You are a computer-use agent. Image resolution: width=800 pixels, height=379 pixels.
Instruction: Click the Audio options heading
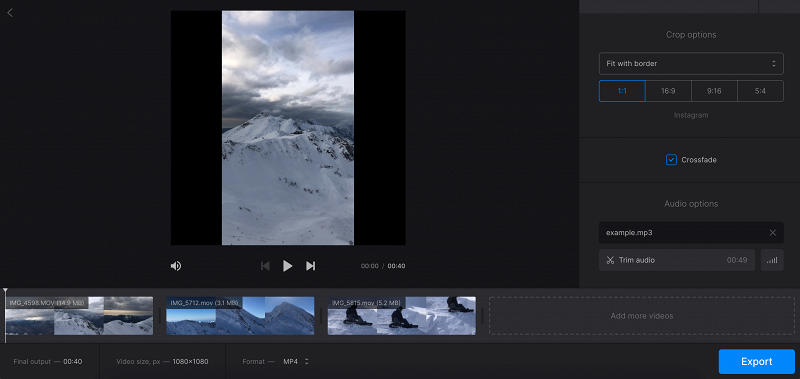[691, 204]
